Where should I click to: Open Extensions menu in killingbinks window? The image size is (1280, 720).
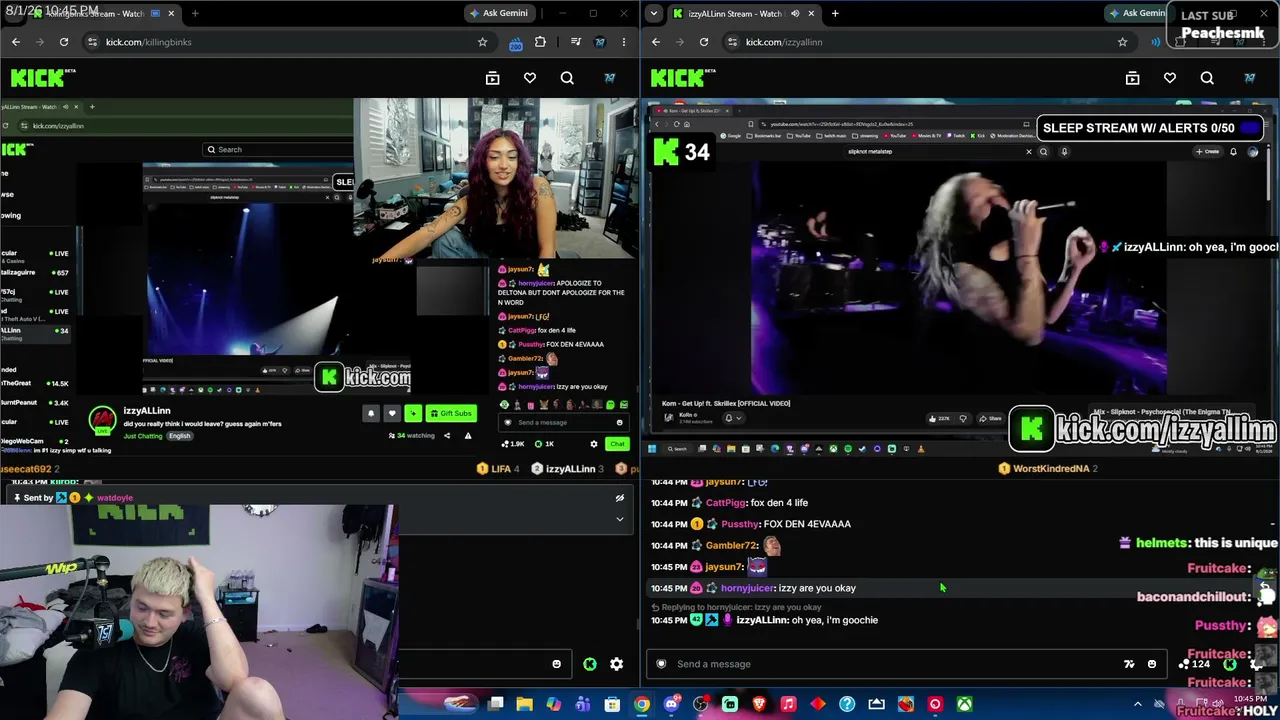[541, 42]
